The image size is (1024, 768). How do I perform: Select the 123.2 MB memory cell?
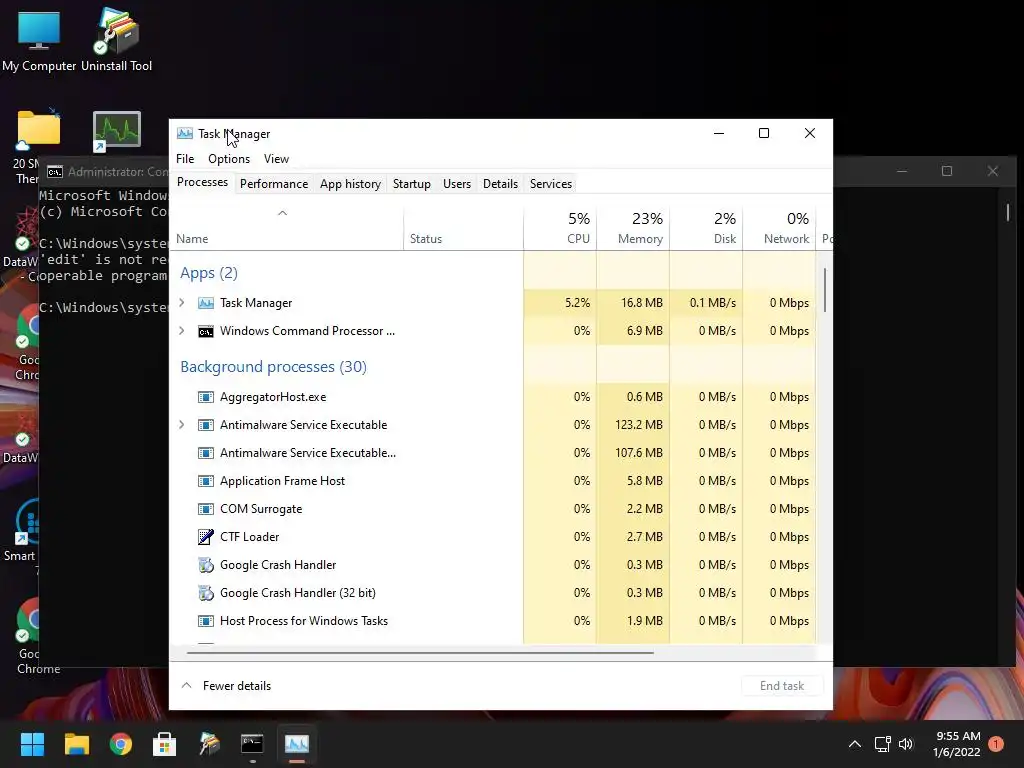coord(633,425)
